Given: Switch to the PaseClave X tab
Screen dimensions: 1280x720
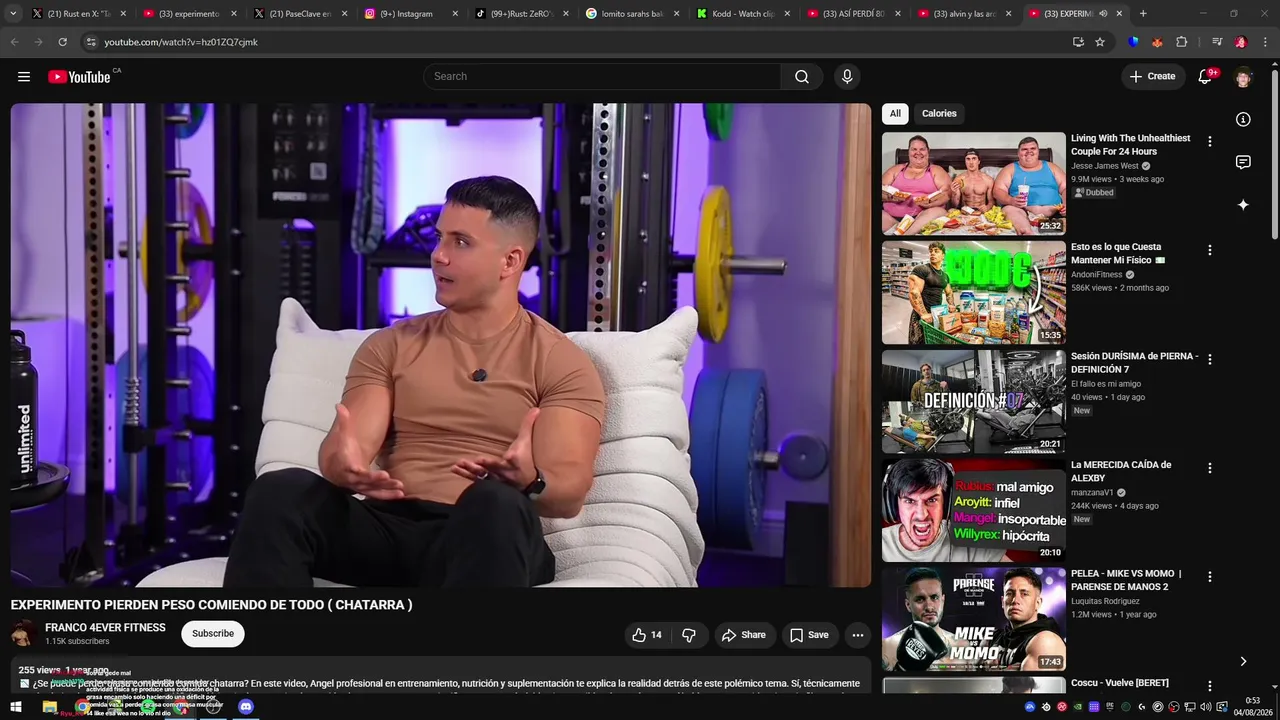Looking at the screenshot, I should (300, 14).
